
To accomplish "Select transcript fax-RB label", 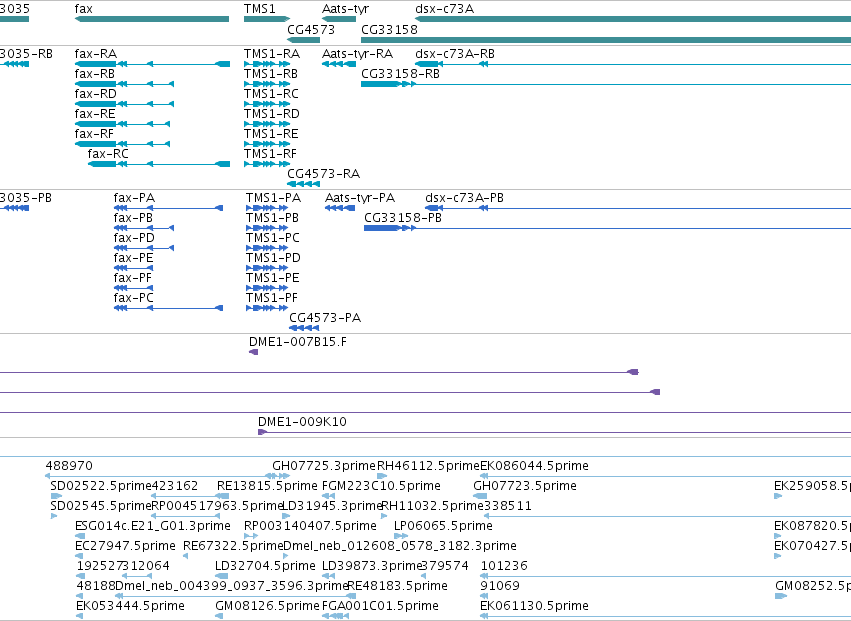I will 95,74.
